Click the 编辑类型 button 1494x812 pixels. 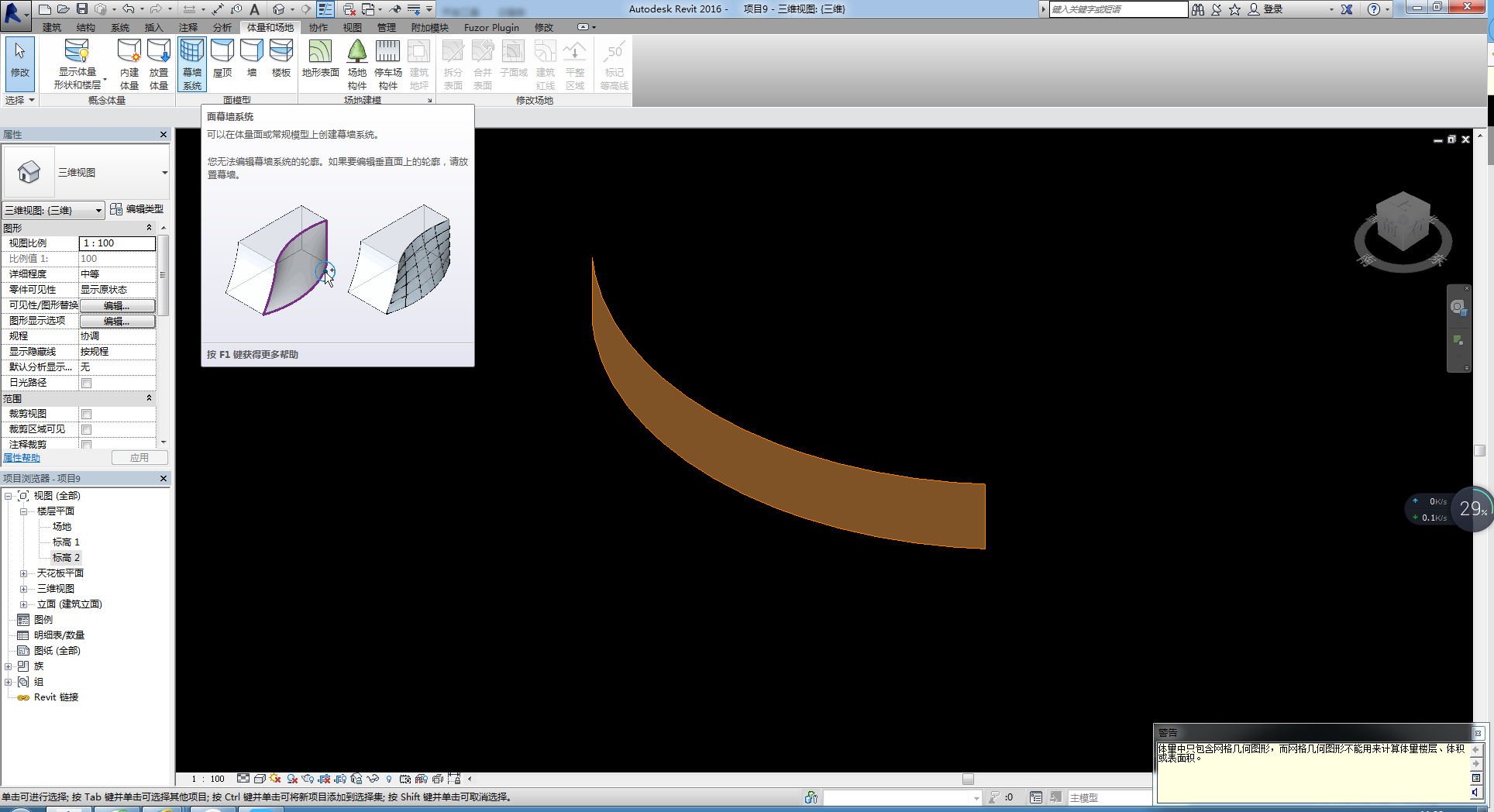(x=137, y=209)
